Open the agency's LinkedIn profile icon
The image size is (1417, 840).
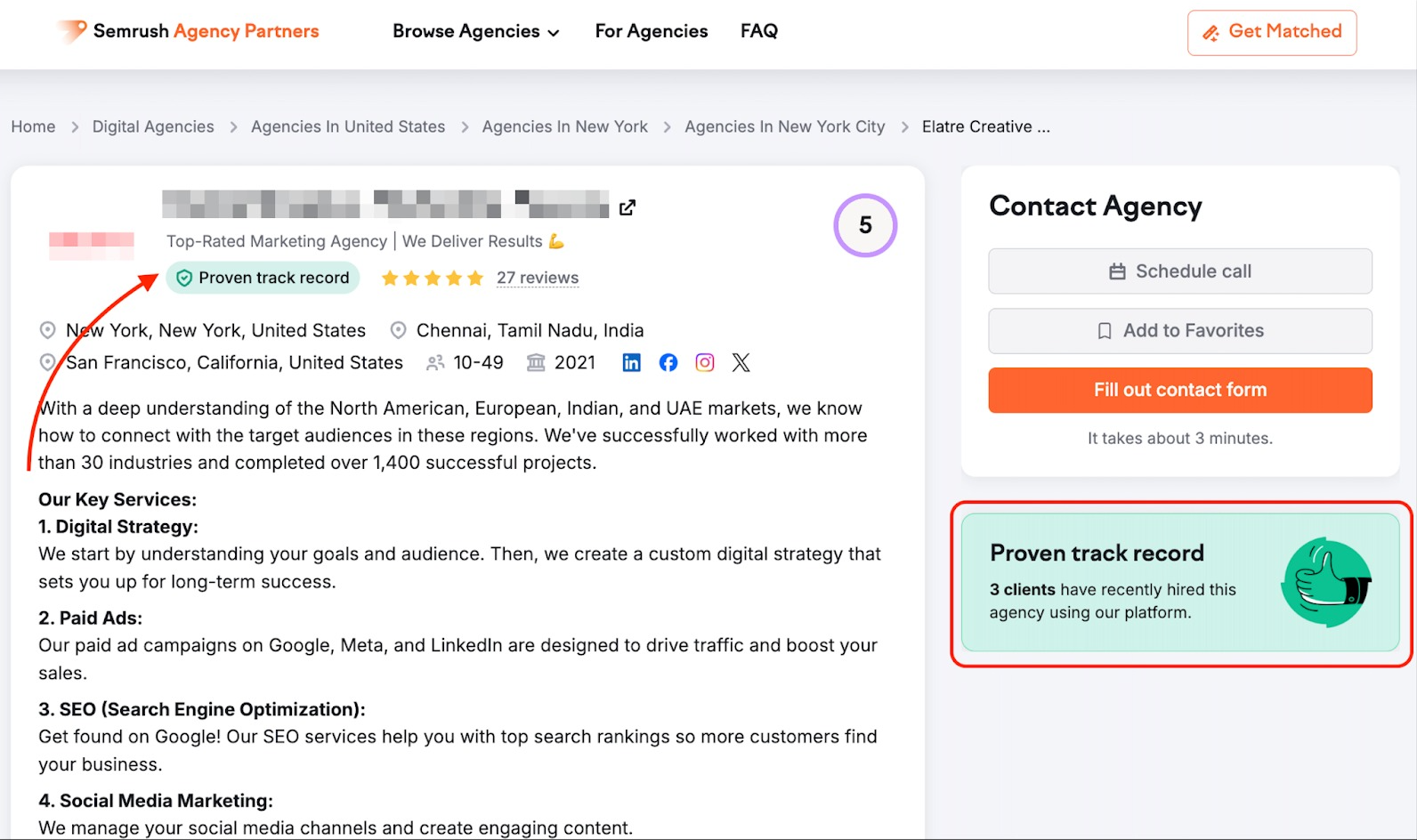(x=631, y=362)
